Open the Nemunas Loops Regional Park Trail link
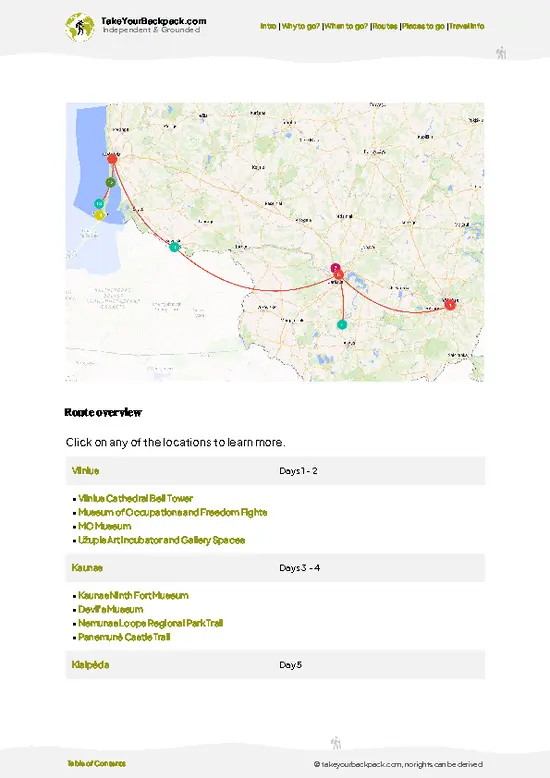 point(150,623)
